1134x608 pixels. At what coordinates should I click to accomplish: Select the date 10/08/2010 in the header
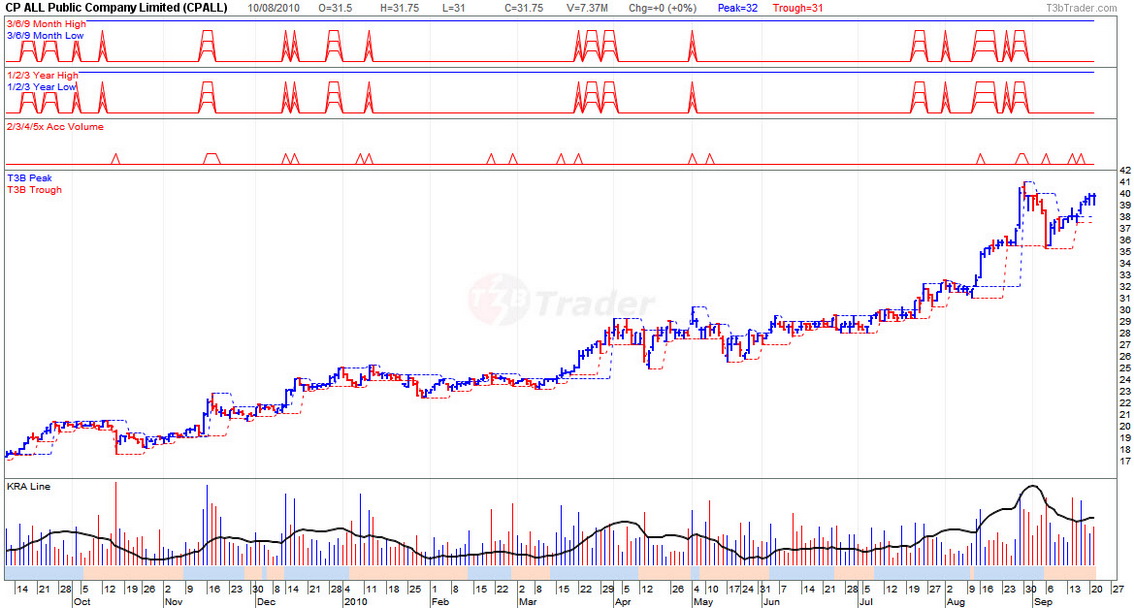click(x=273, y=8)
